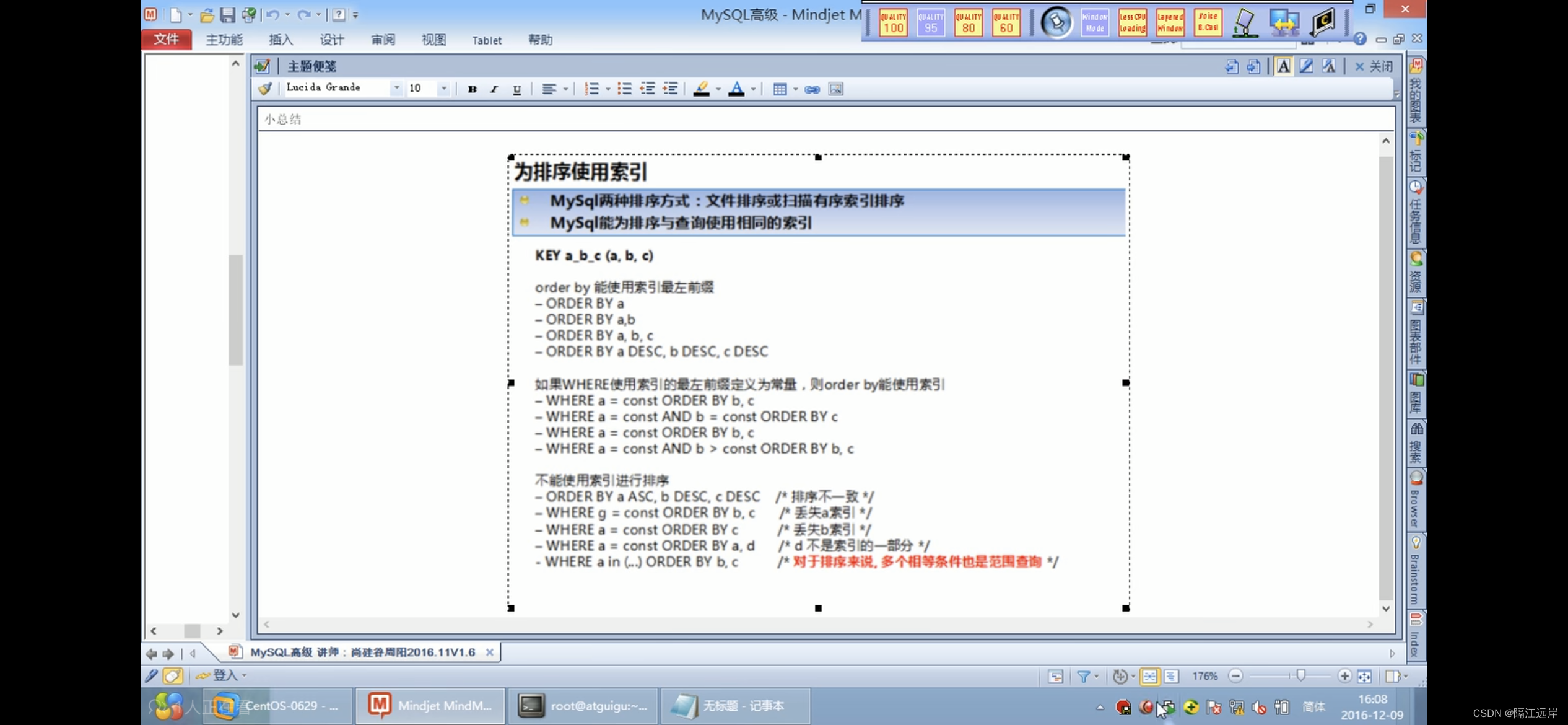Screen dimensions: 1568x725
Task: Select the MySQL高级 document tab
Action: pyautogui.click(x=362, y=652)
